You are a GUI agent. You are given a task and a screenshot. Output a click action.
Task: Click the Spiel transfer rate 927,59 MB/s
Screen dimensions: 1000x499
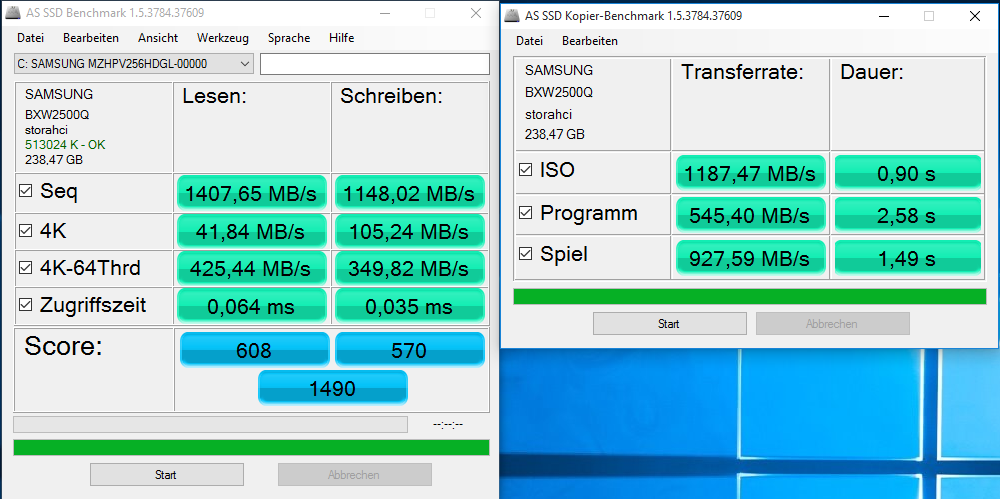pyautogui.click(x=751, y=258)
